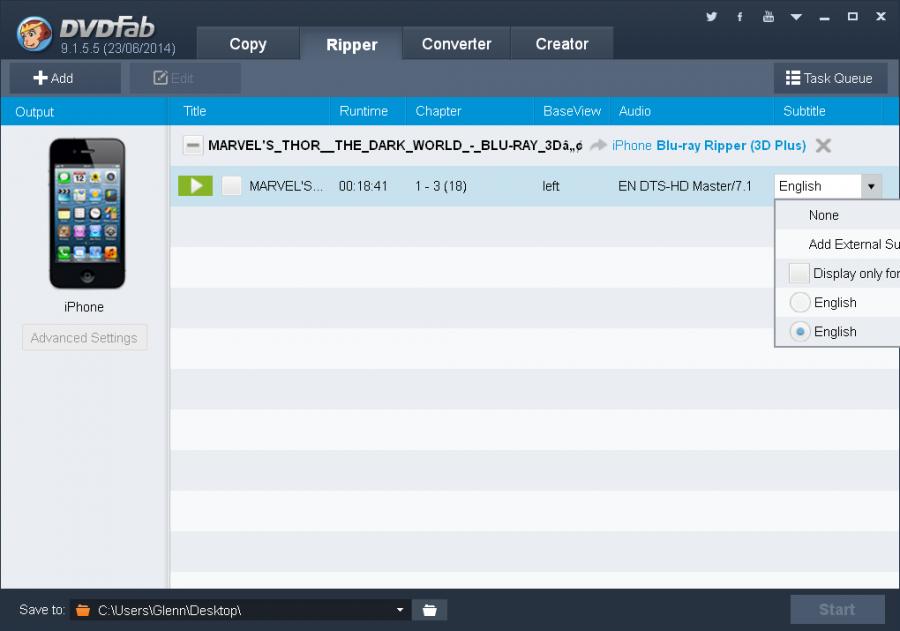Open Advanced Settings
This screenshot has width=900, height=631.
click(x=84, y=338)
